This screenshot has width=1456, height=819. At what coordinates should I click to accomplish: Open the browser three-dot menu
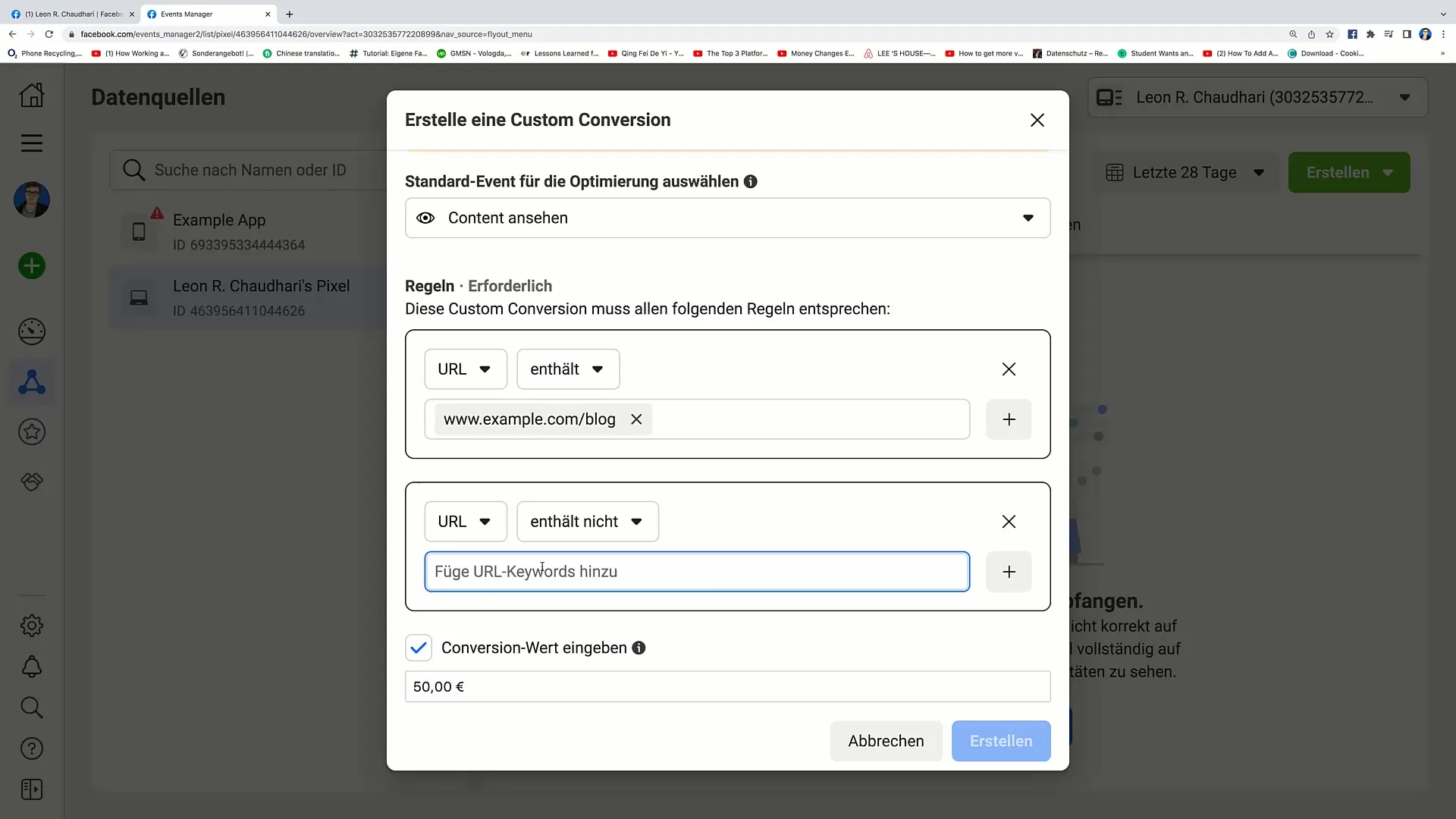[x=1443, y=34]
